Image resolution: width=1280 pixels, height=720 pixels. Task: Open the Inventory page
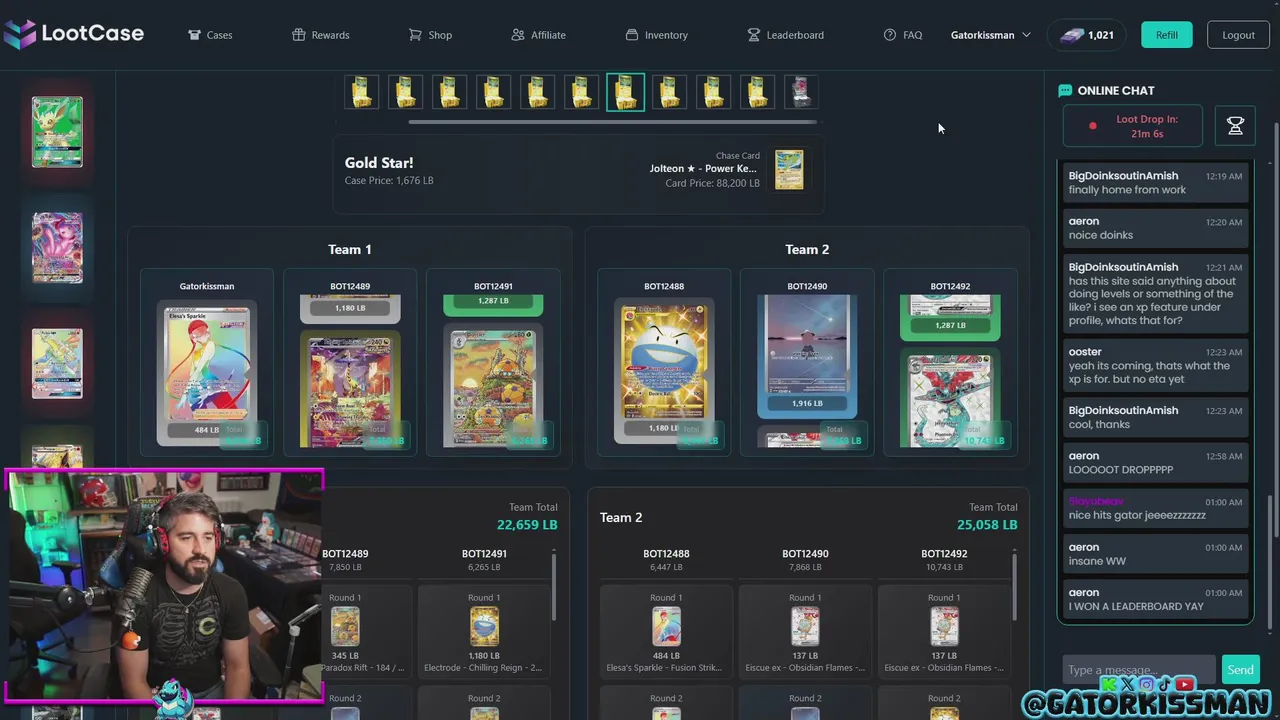(x=656, y=35)
